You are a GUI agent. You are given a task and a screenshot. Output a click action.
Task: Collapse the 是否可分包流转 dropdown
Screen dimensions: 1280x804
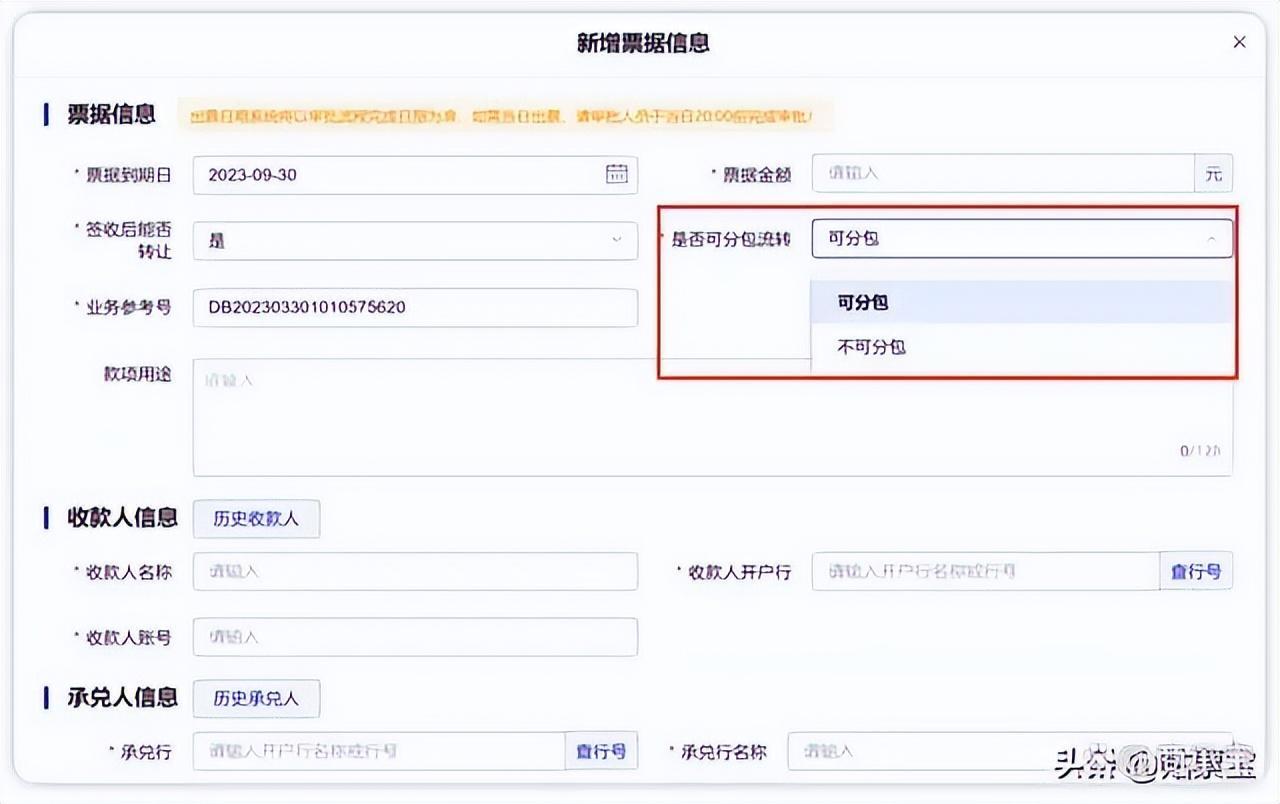1211,239
